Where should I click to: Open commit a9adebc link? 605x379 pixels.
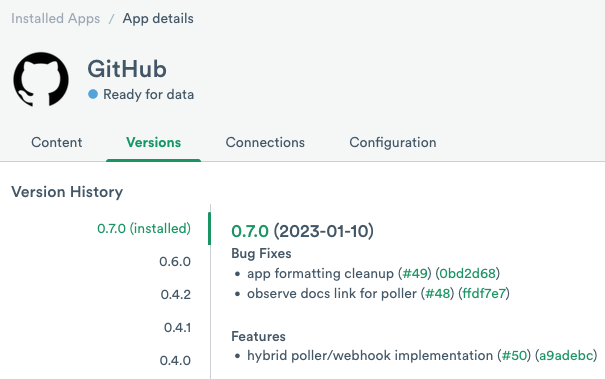click(x=566, y=355)
